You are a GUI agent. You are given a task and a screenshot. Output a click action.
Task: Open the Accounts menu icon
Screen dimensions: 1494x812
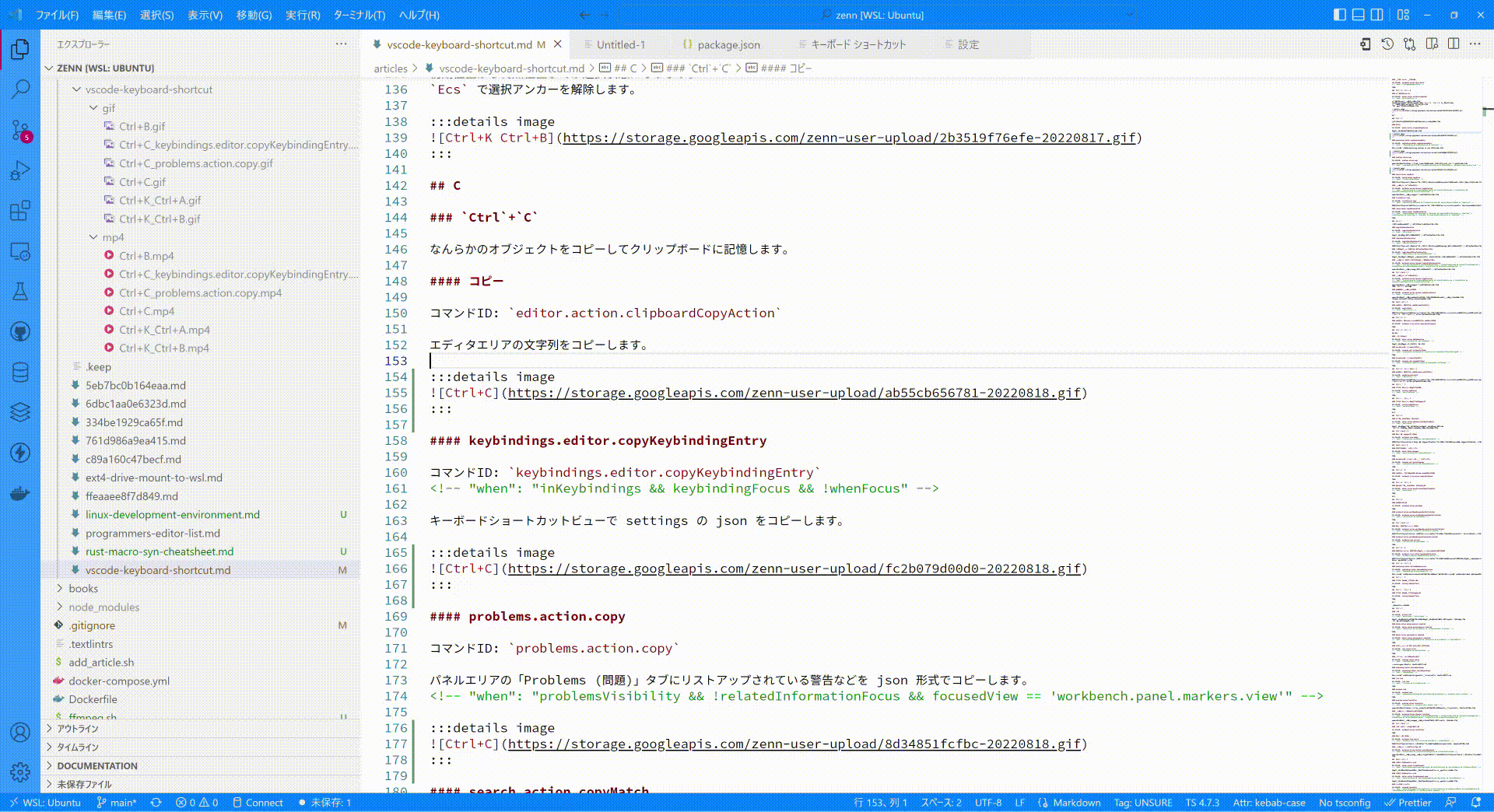click(20, 732)
